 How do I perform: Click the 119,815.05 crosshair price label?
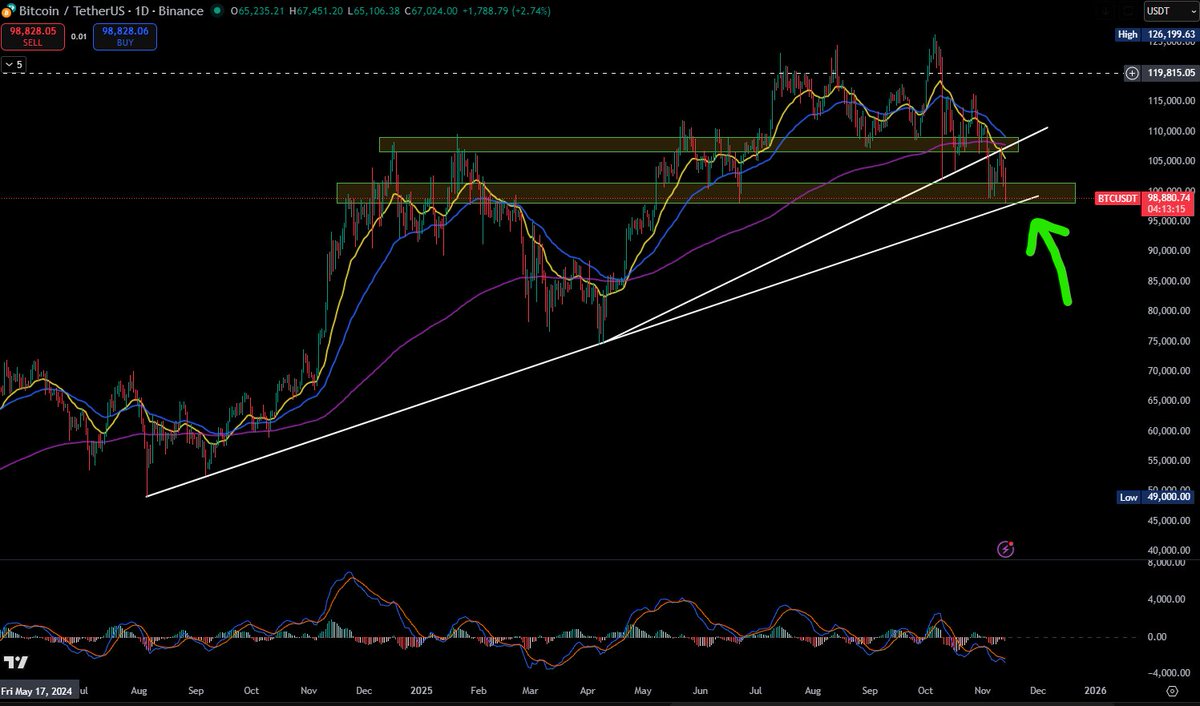click(1170, 73)
